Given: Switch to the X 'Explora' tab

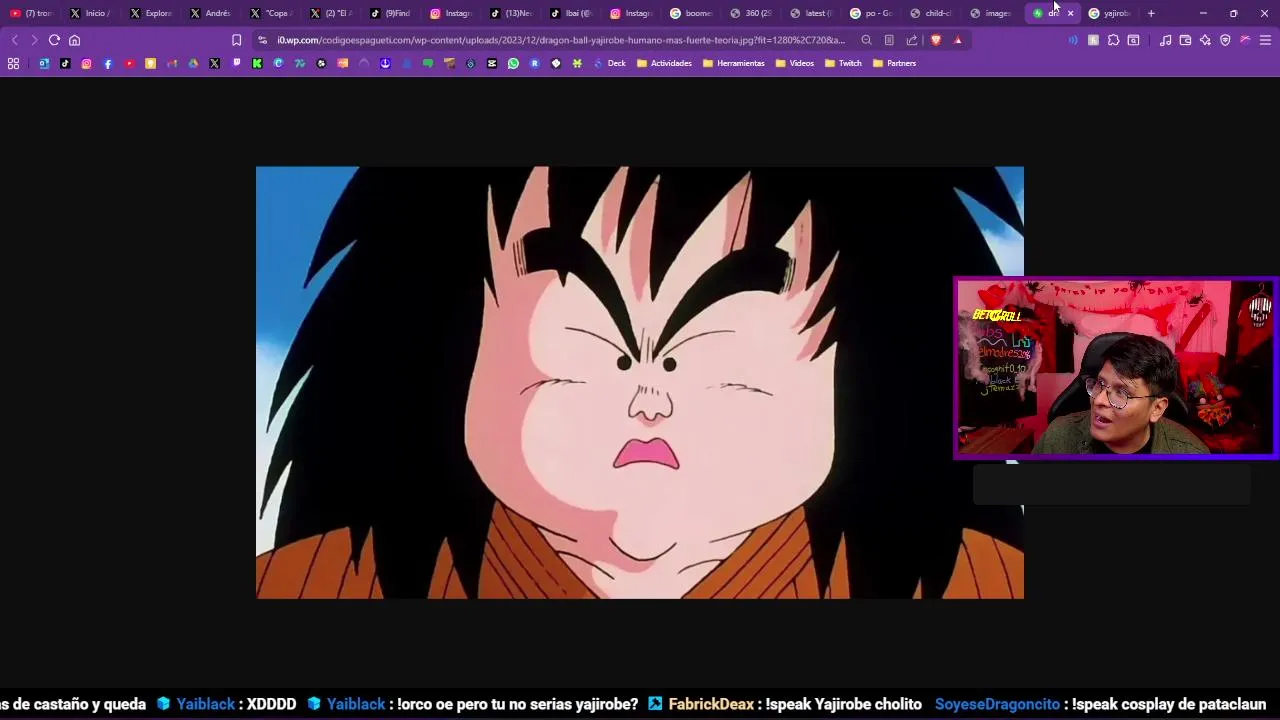Looking at the screenshot, I should (151, 13).
